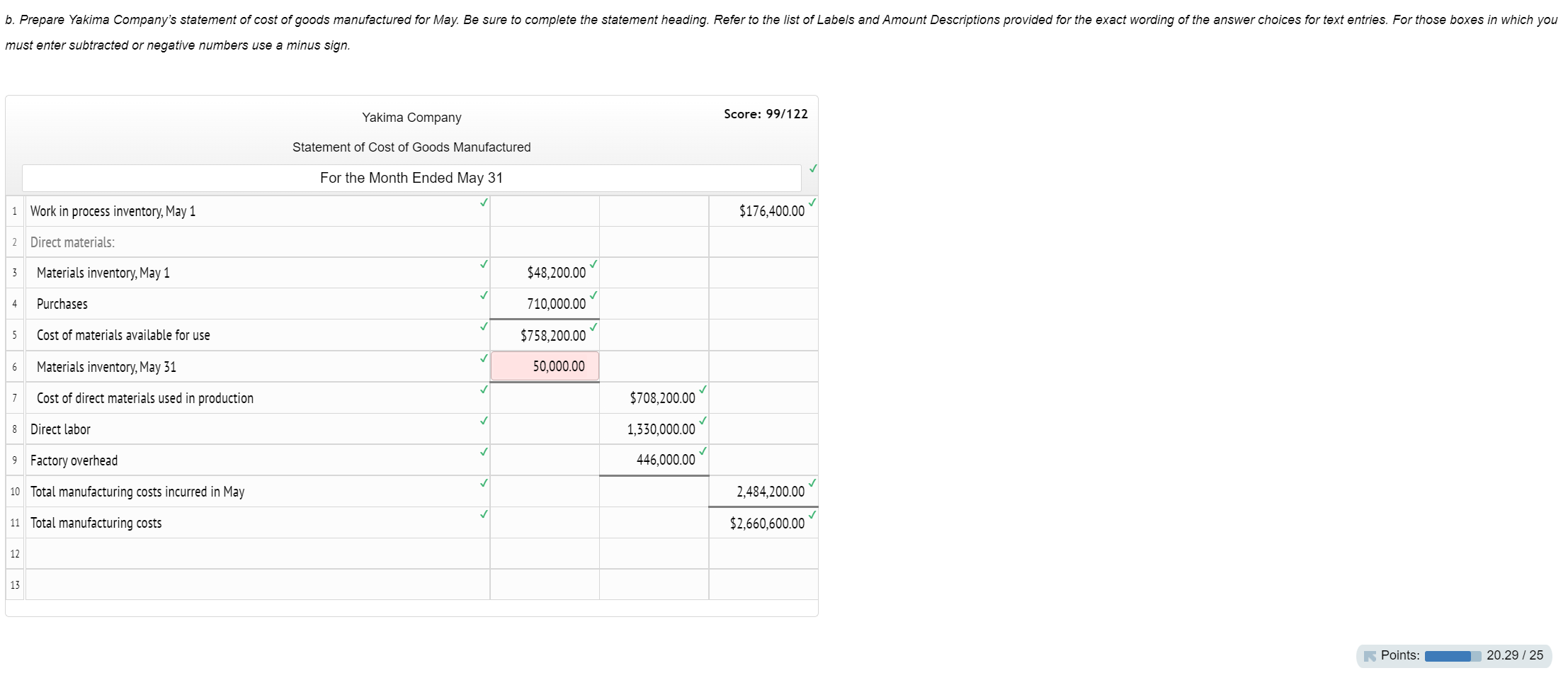Click the checkmark beside the $708,200.00 amount
The height and width of the screenshot is (673, 1568).
point(702,389)
